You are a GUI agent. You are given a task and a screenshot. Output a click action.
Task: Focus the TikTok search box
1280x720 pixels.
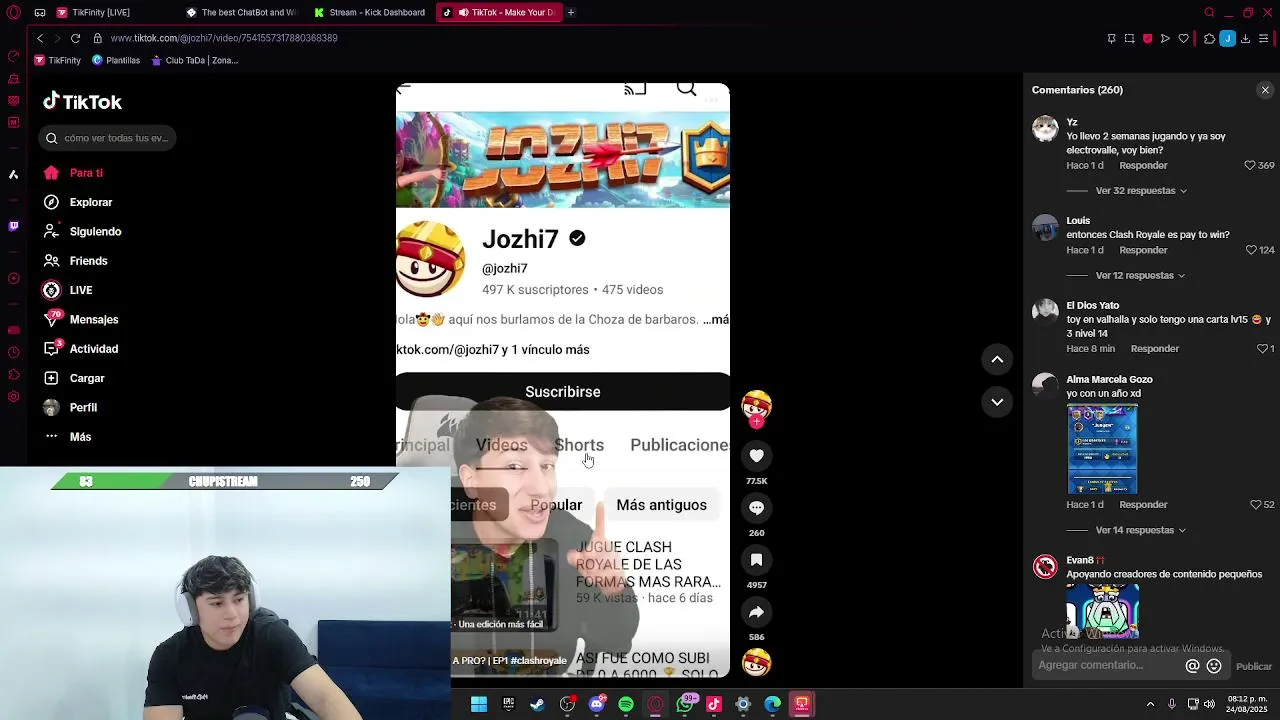[x=108, y=138]
